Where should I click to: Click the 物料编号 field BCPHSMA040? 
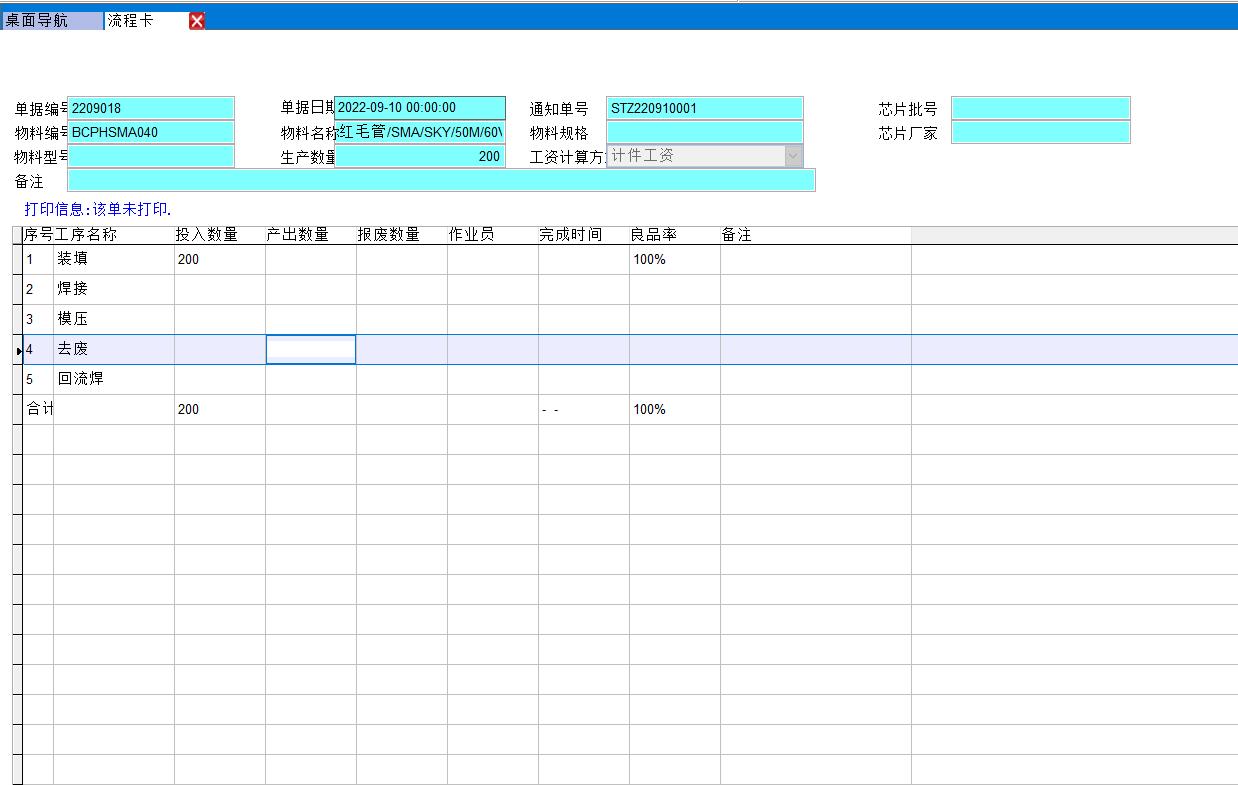[151, 132]
